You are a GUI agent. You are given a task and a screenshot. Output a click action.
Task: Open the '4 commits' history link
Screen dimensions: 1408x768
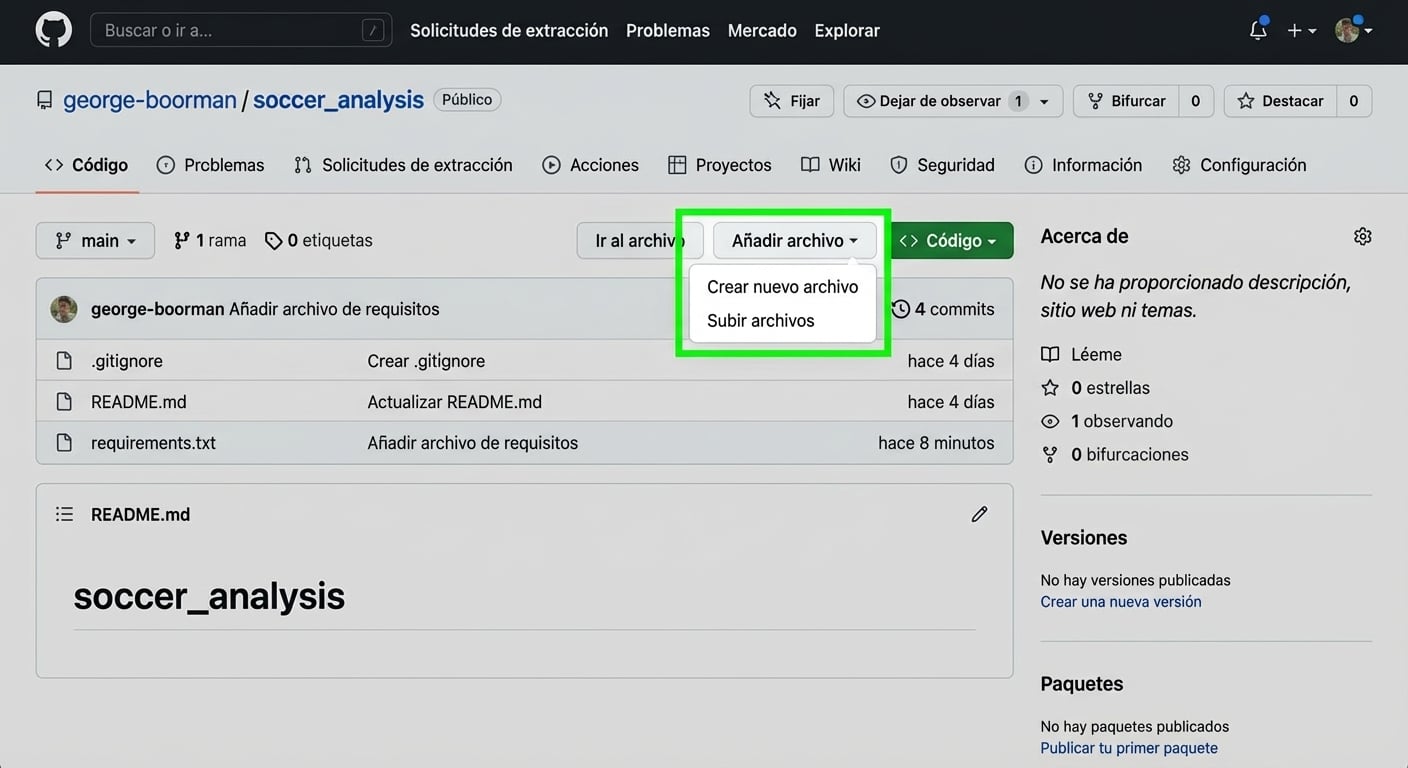943,309
